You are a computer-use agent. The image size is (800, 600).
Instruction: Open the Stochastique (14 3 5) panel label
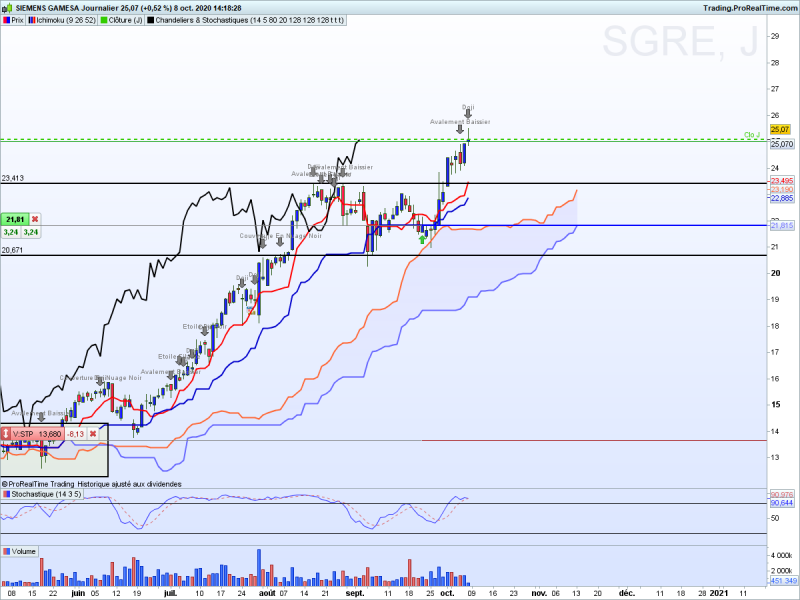pos(42,494)
